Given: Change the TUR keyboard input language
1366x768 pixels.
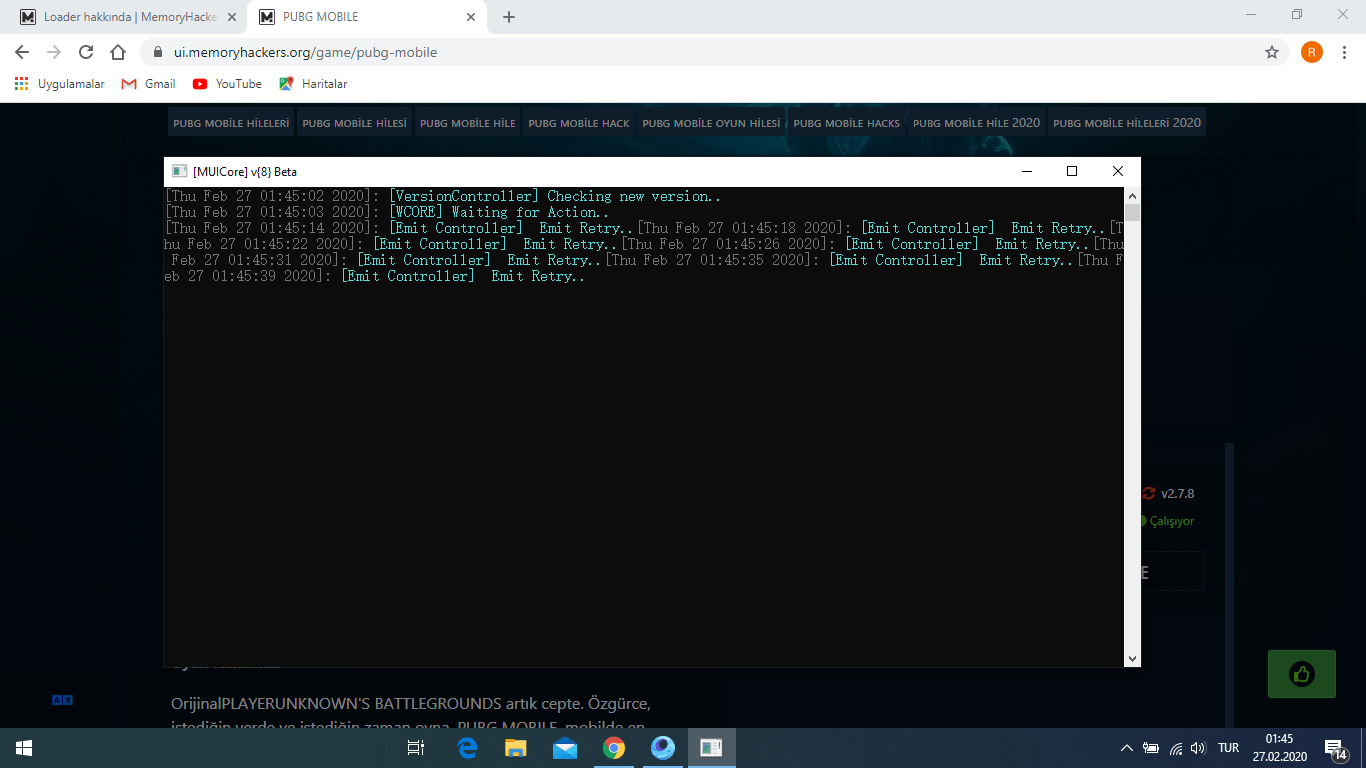Looking at the screenshot, I should [x=1229, y=748].
